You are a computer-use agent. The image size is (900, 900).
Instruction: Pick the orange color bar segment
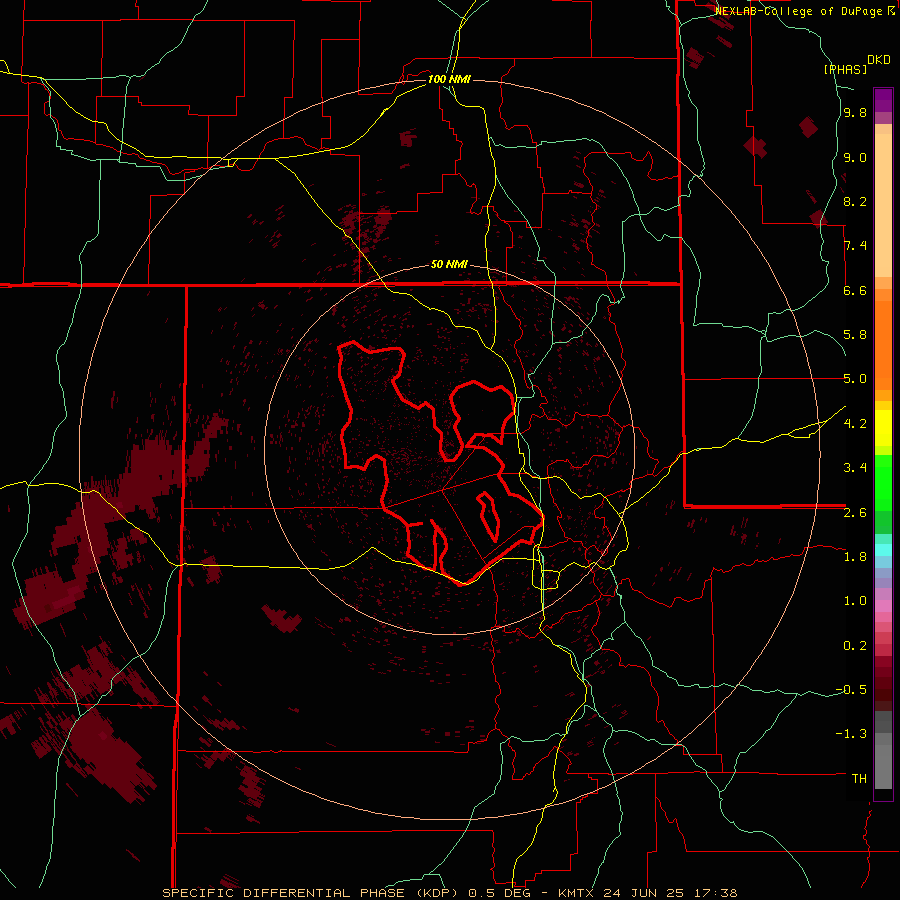[883, 346]
